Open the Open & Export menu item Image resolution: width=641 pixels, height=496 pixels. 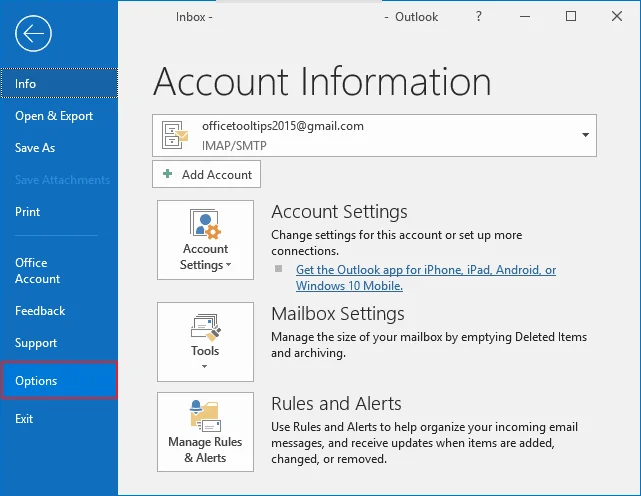54,116
